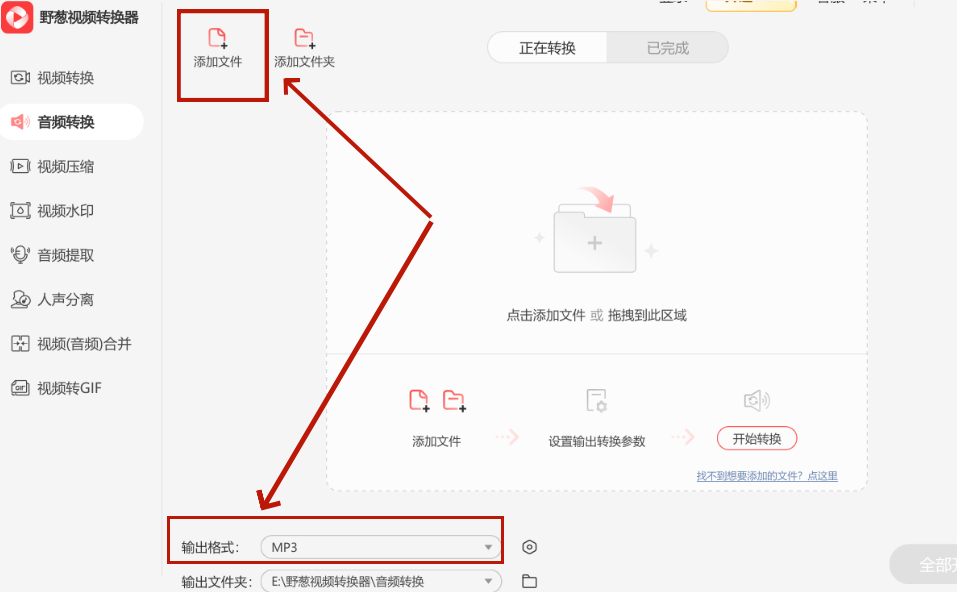
Task: Click the output folder browse icon
Action: [529, 580]
